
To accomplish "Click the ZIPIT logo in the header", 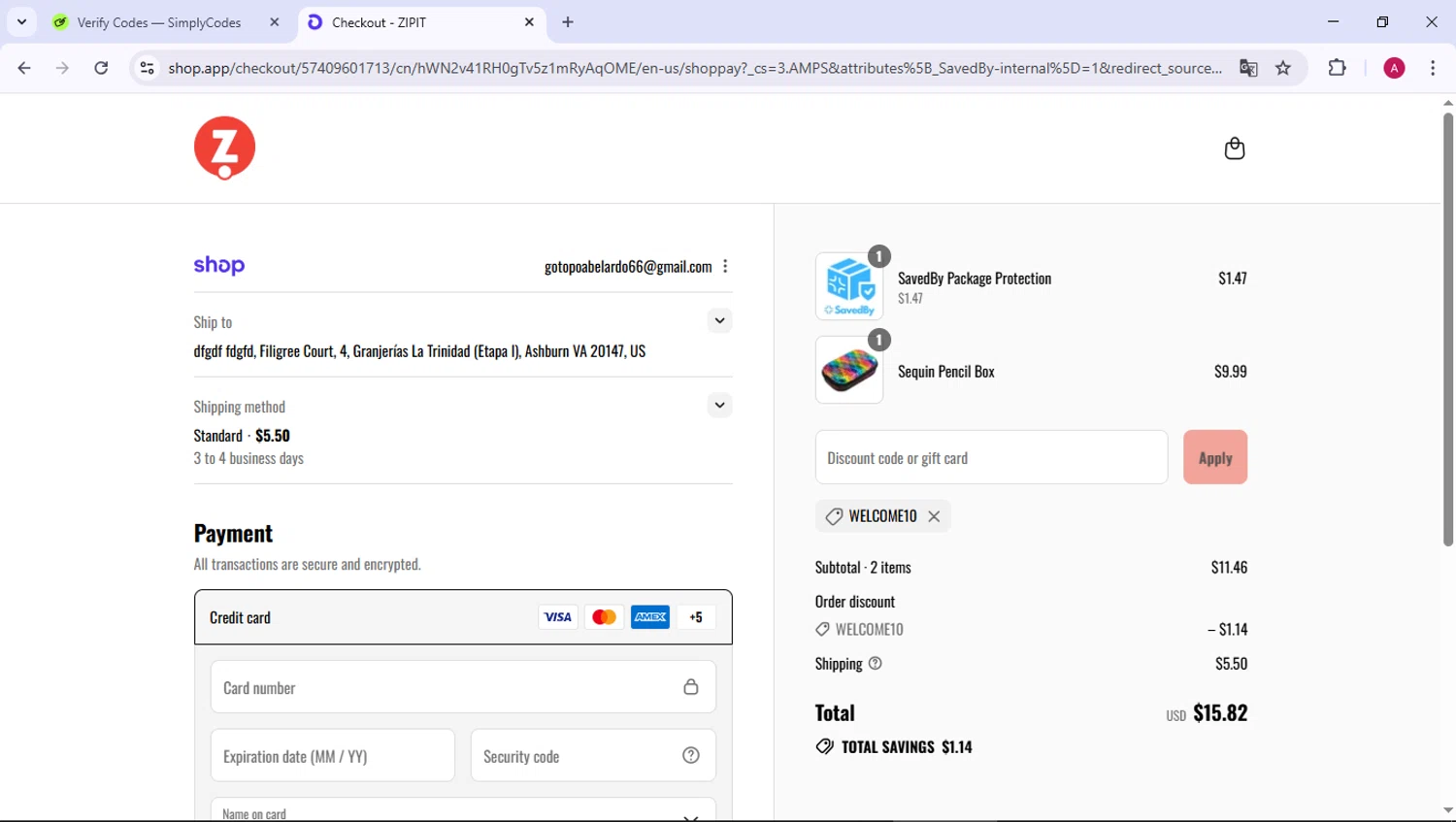I will click(224, 148).
